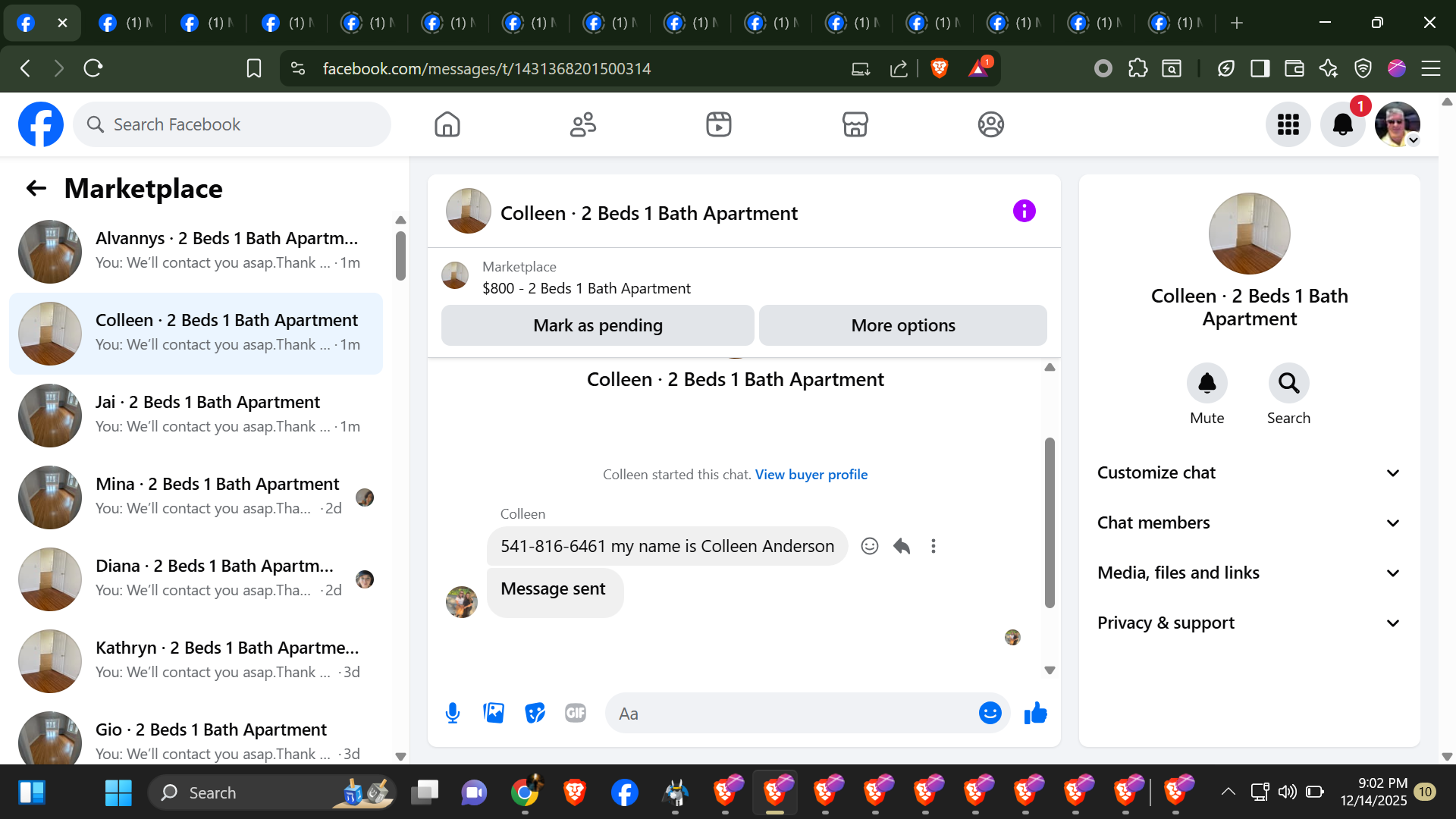
Task: Open the Marketplace tab in top navigation
Action: (x=855, y=124)
